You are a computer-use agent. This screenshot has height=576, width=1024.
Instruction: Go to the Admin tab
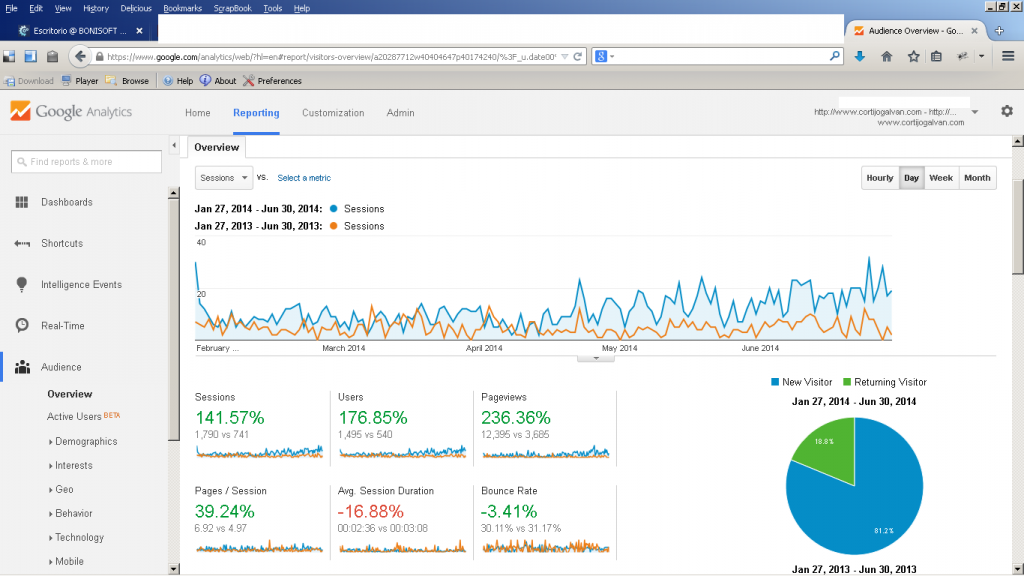[400, 113]
